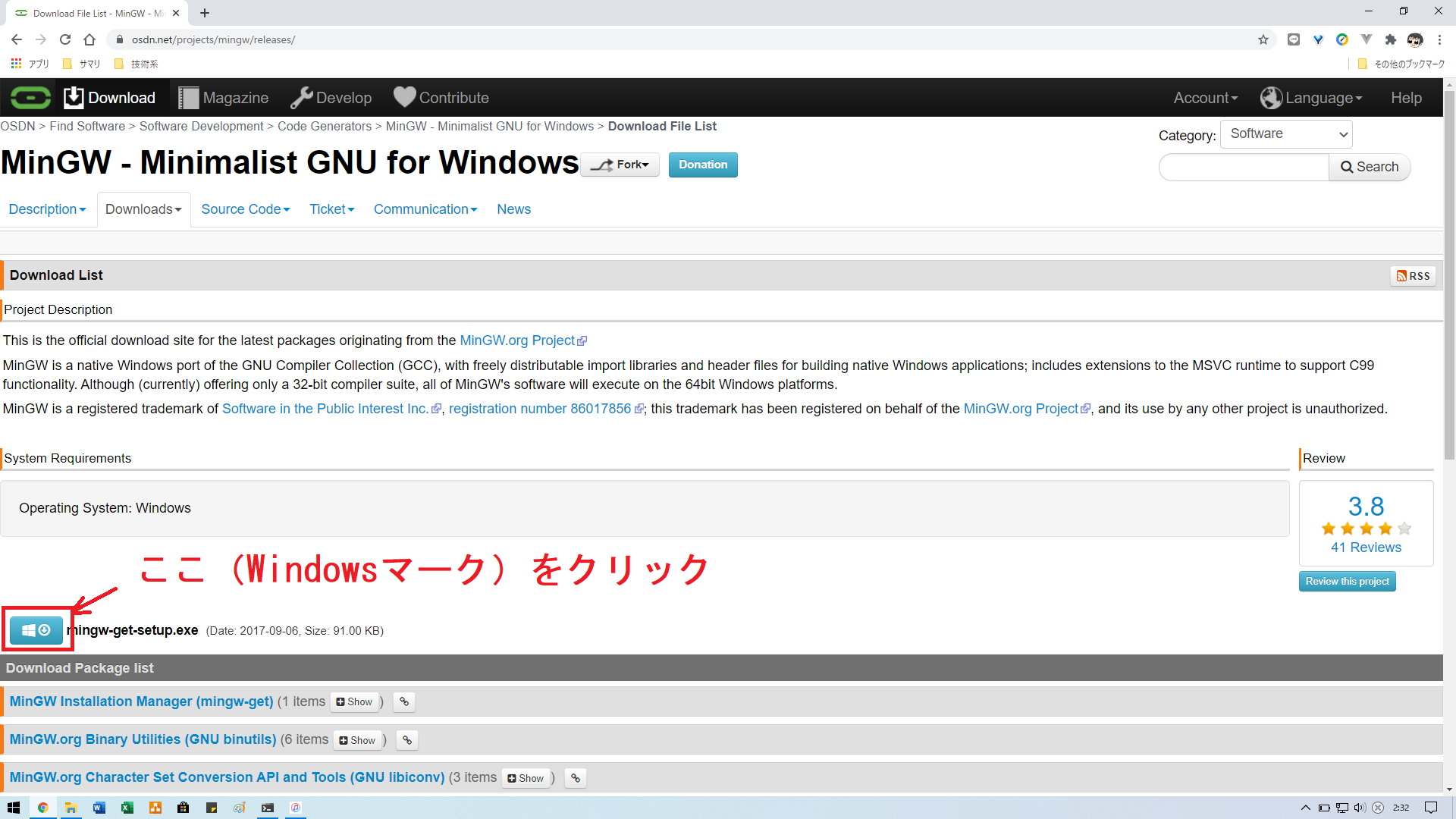The width and height of the screenshot is (1456, 819).
Task: Click the permalink icon beside GNU binutils
Action: (x=407, y=740)
